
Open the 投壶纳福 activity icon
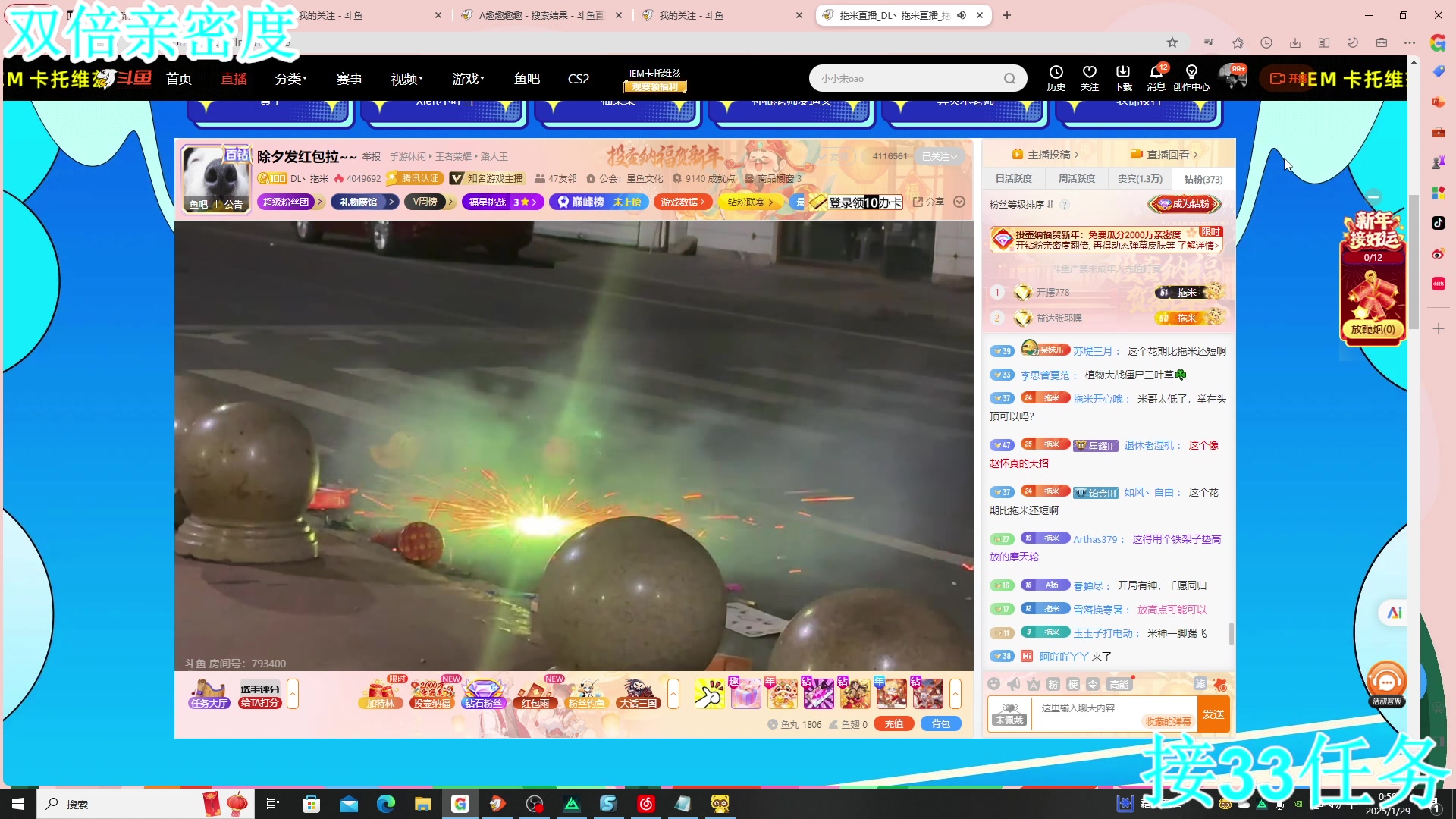[x=431, y=694]
